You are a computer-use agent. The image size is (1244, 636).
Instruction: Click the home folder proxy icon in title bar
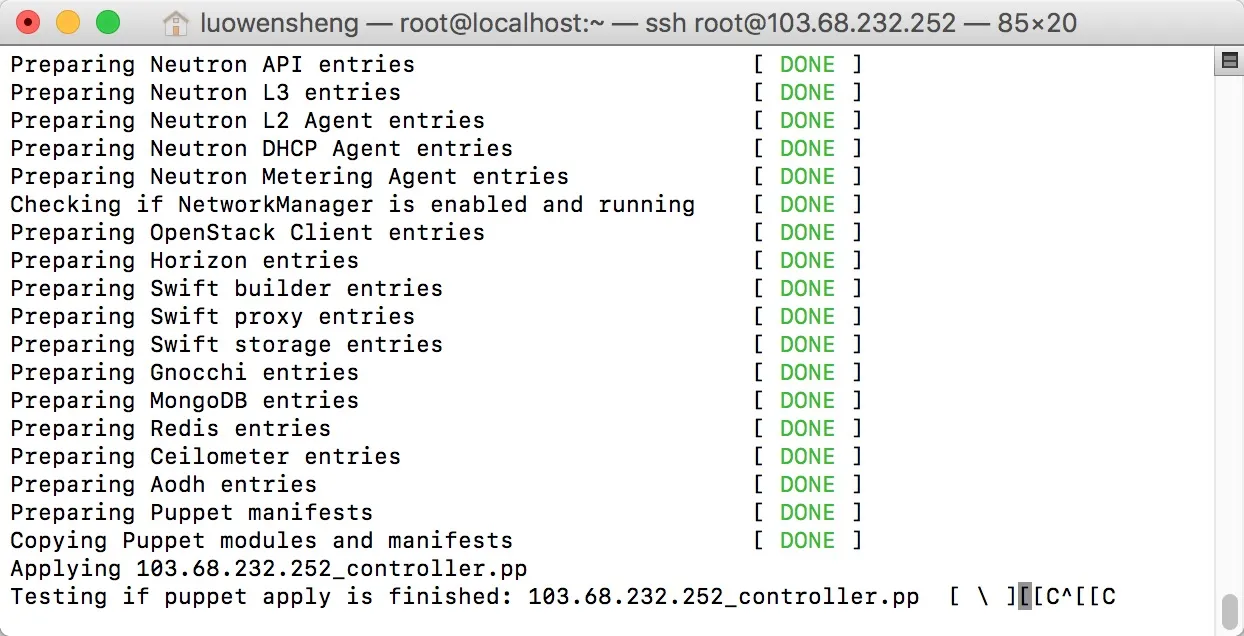click(175, 22)
